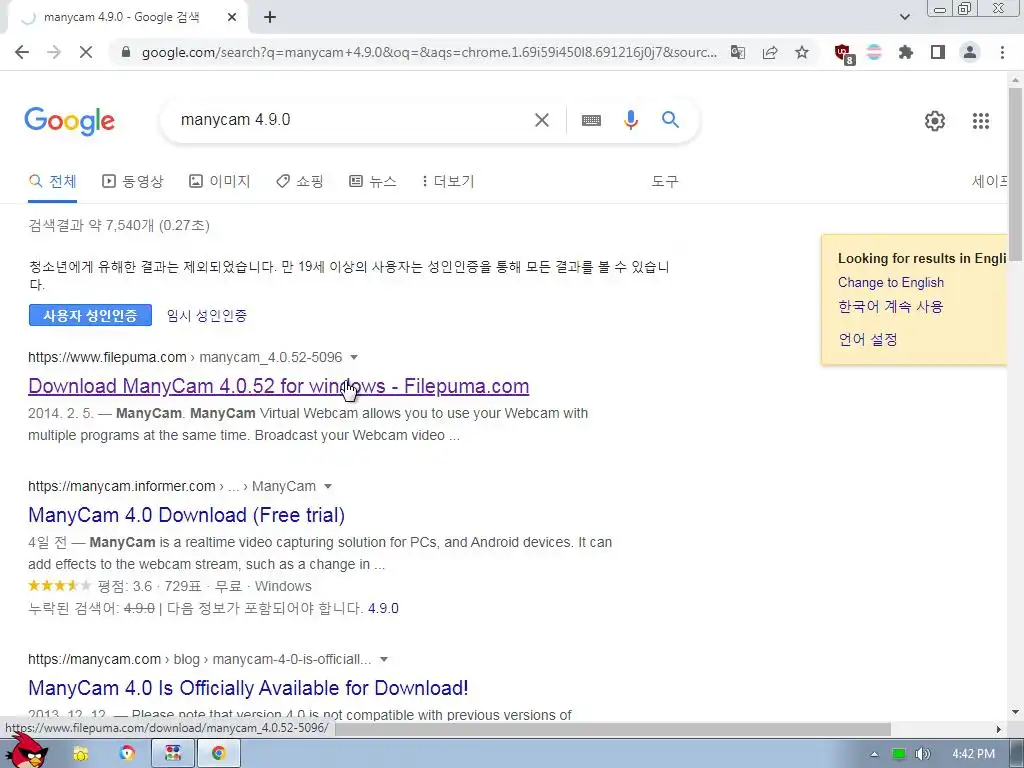Open Download ManyCam 4.0.52 Filepuma result
This screenshot has height=768, width=1024.
point(278,386)
